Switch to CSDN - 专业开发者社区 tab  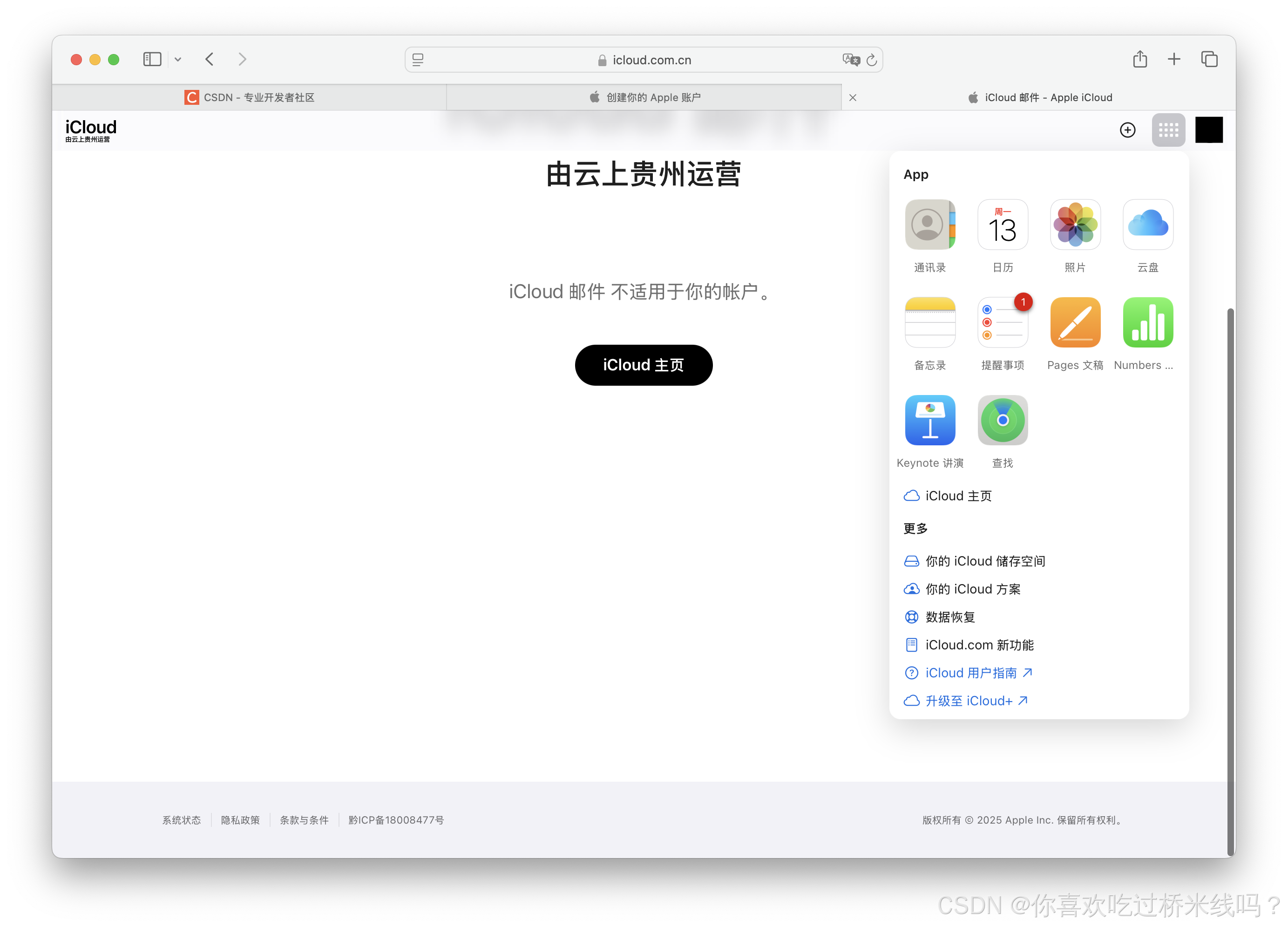[x=250, y=97]
